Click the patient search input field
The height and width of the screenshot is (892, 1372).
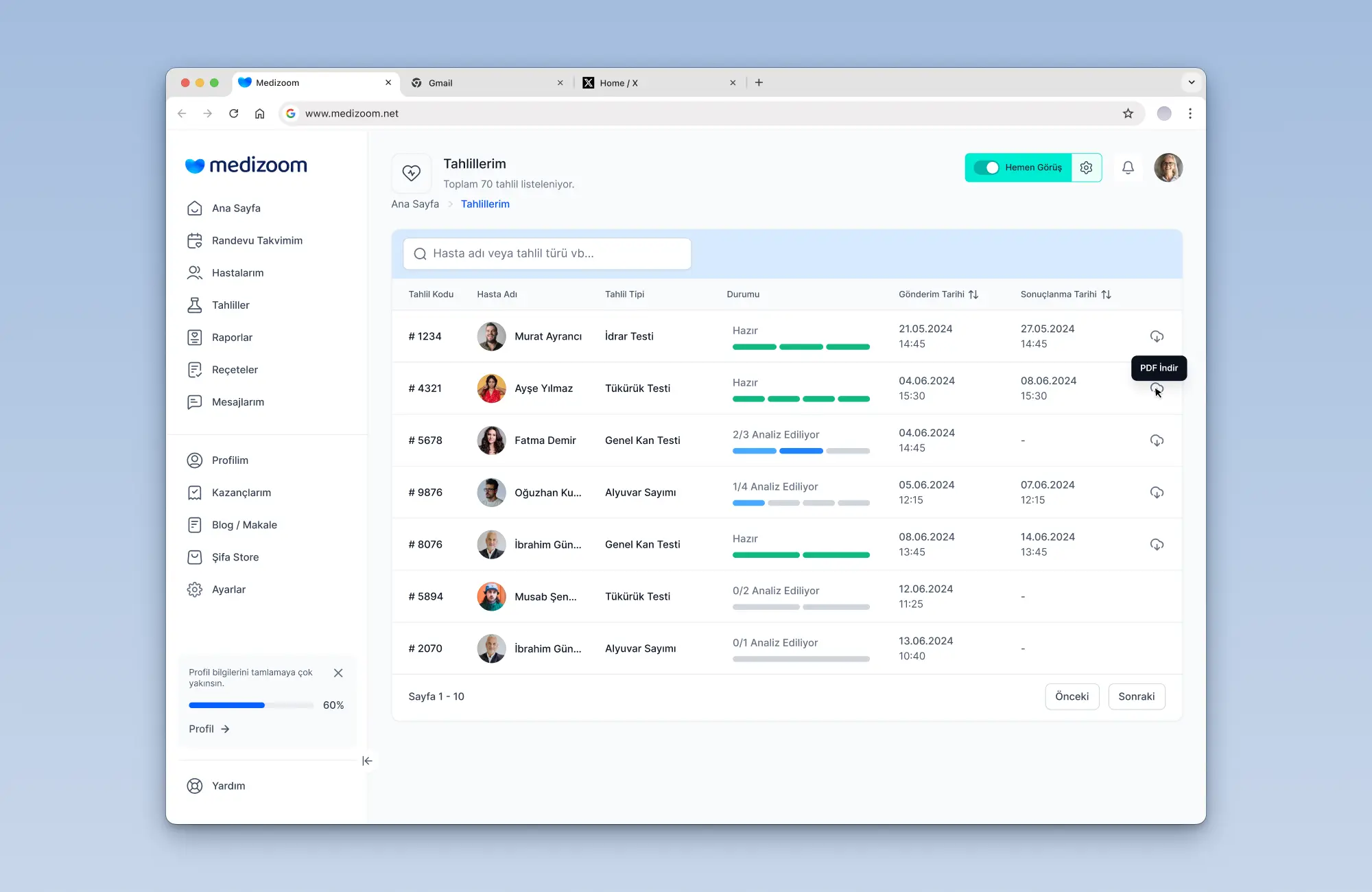tap(547, 254)
